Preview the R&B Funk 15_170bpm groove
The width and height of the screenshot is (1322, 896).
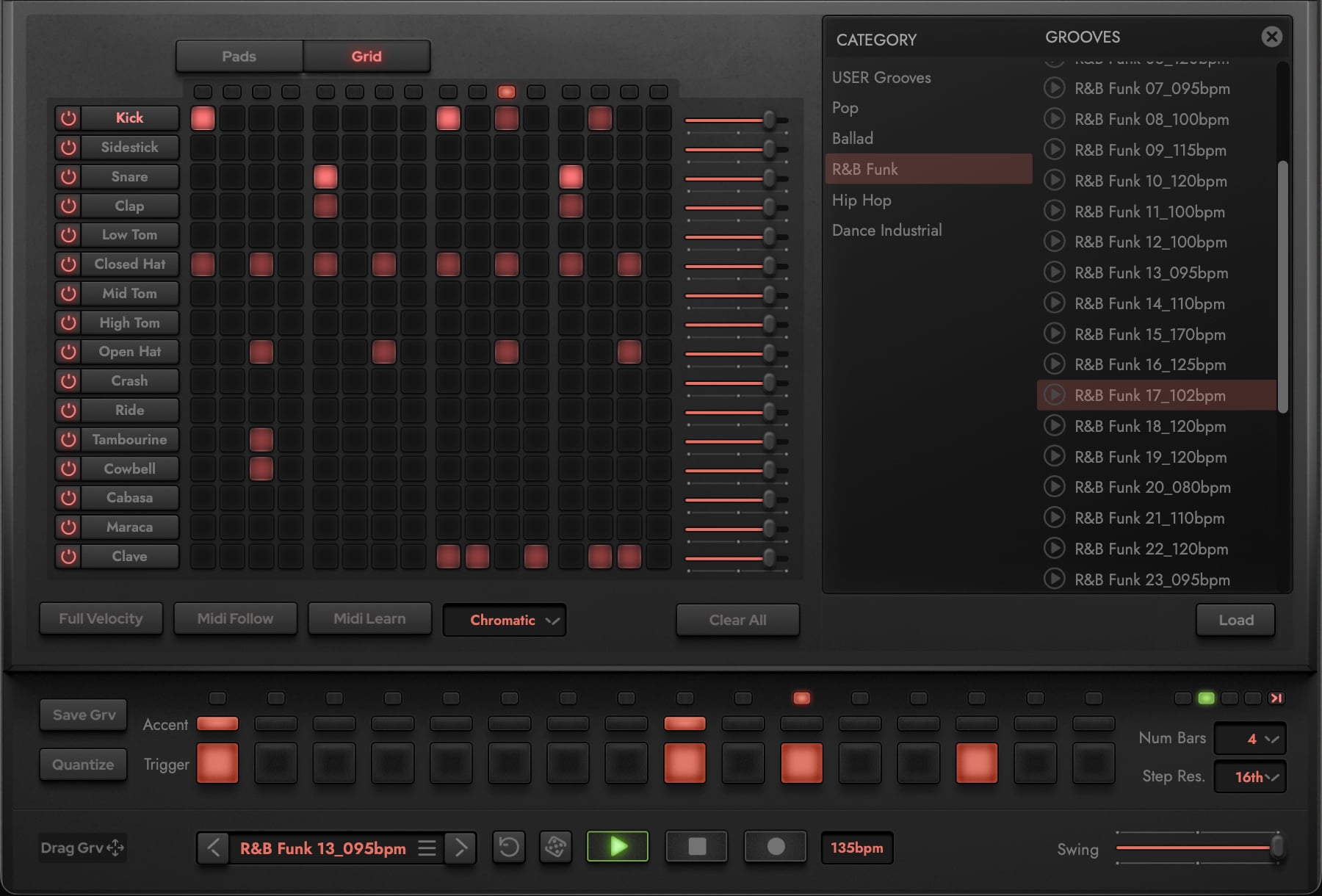click(1054, 334)
